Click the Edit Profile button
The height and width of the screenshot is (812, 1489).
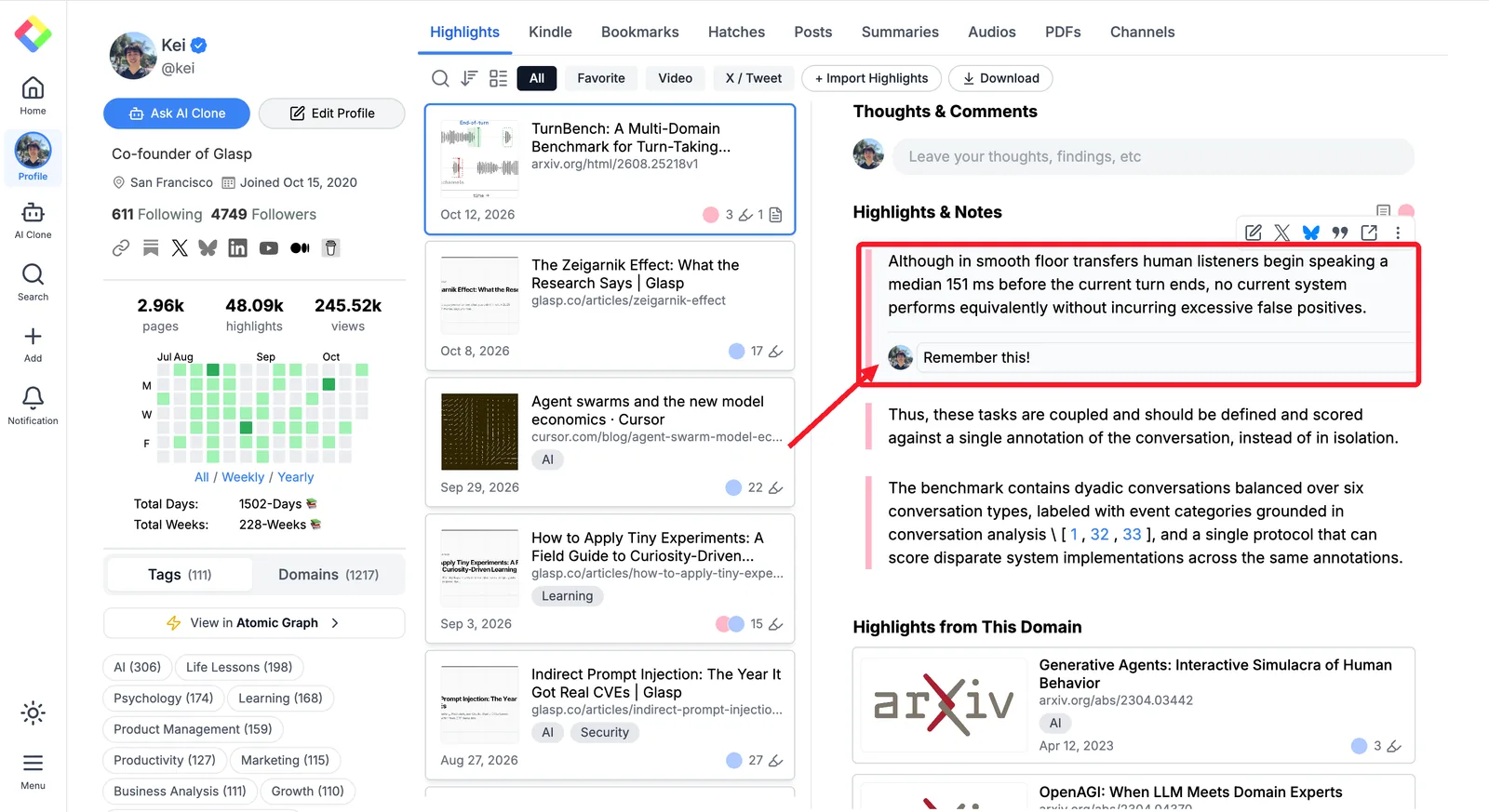[332, 113]
